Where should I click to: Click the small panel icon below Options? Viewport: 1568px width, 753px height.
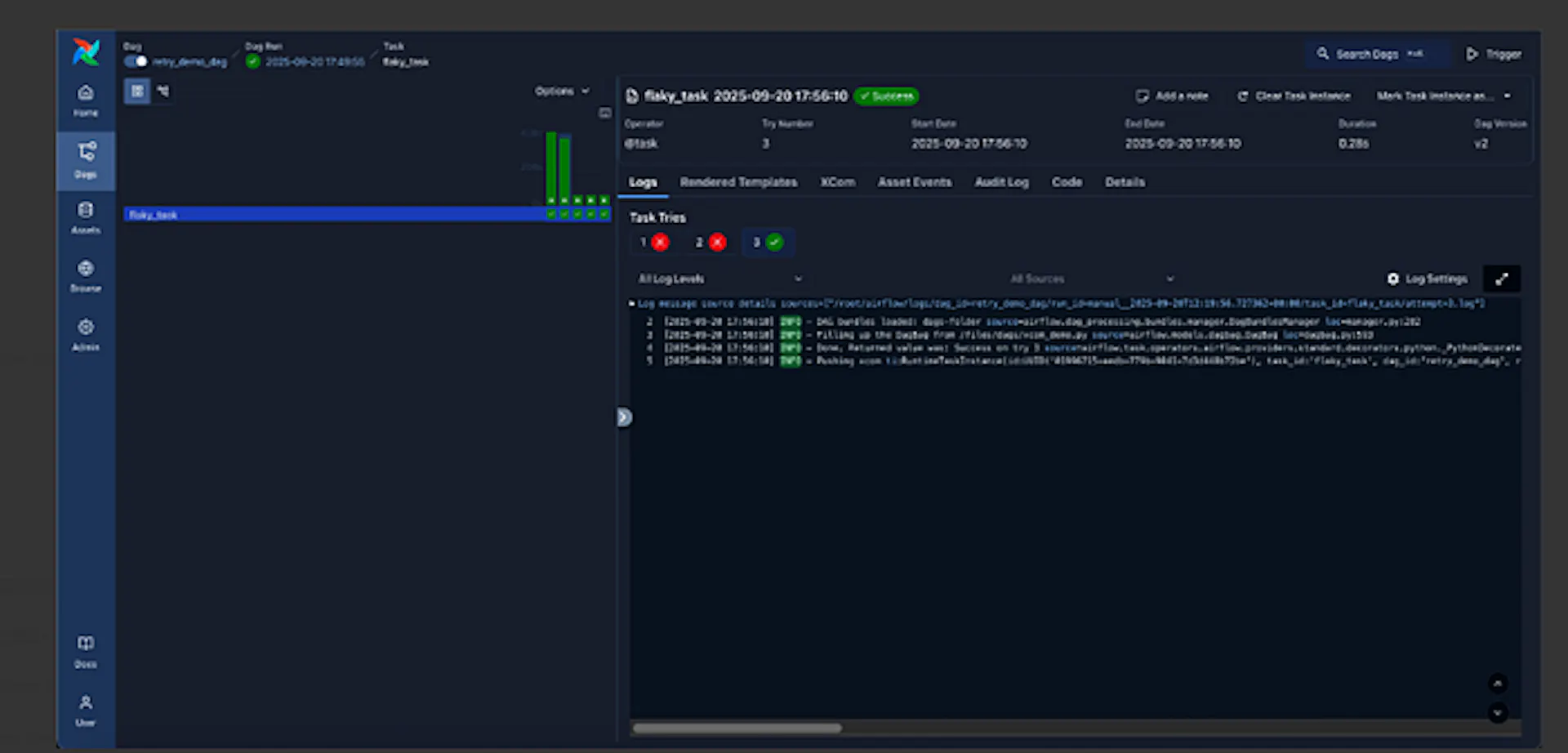click(x=604, y=114)
